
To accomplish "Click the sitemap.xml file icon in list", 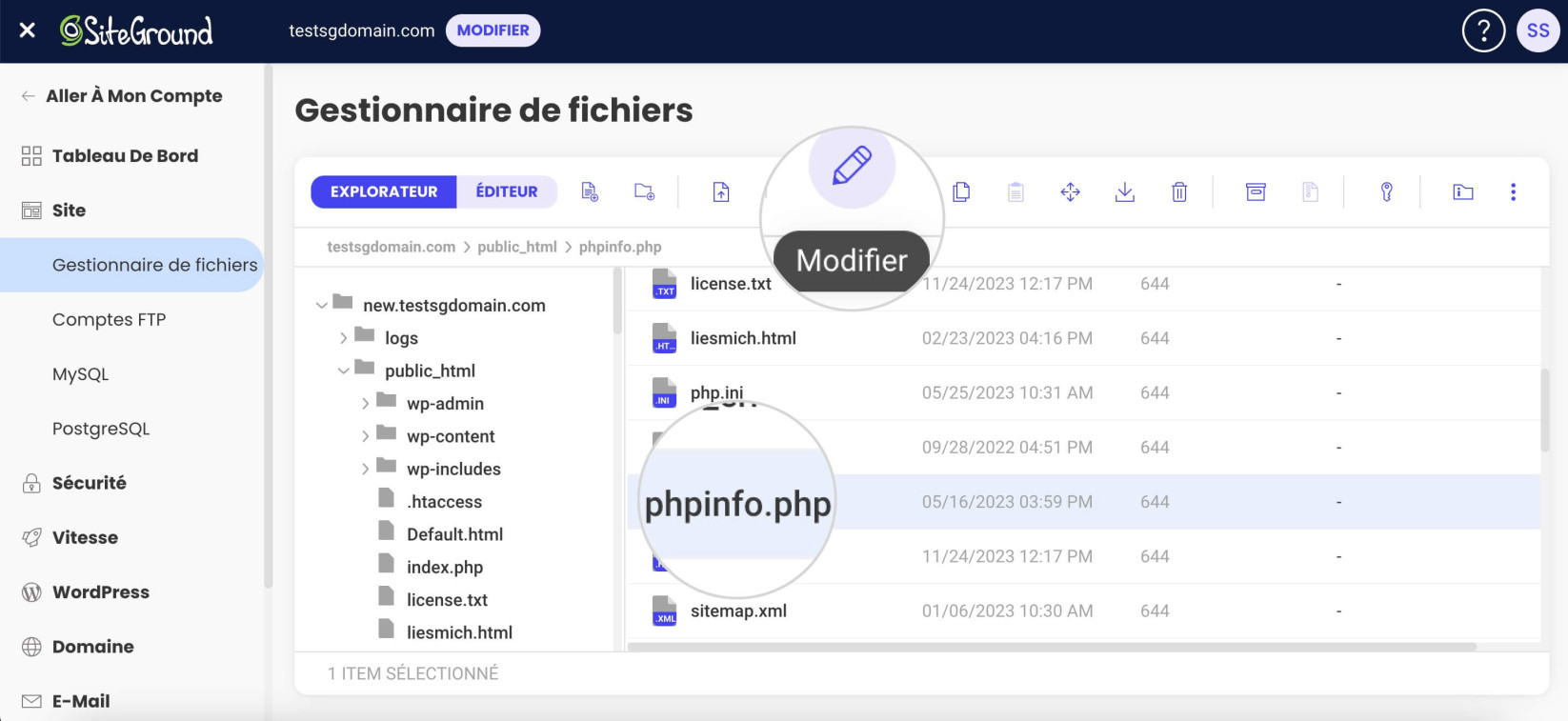I will coord(664,611).
